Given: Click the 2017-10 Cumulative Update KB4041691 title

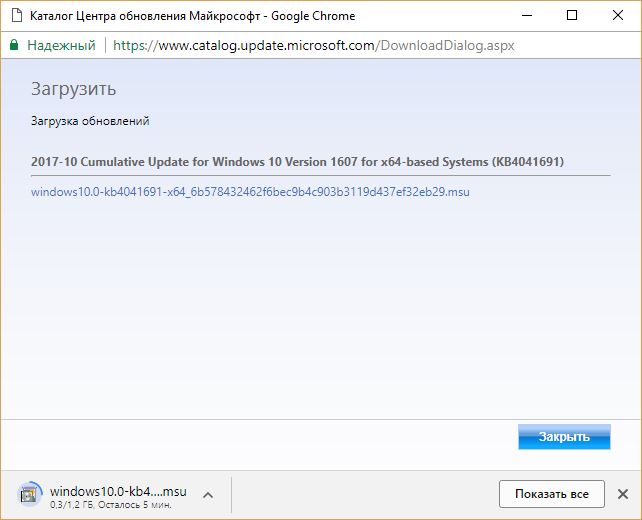Looking at the screenshot, I should [x=305, y=162].
